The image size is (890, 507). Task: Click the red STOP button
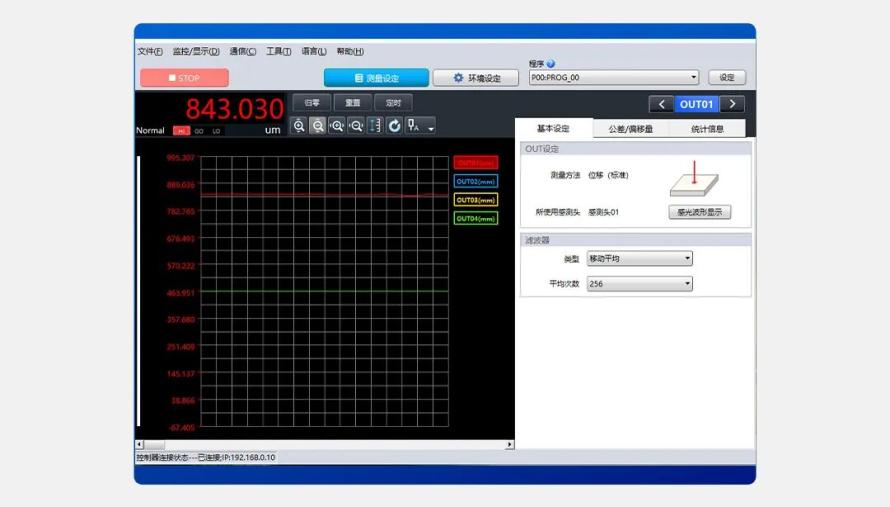(184, 78)
